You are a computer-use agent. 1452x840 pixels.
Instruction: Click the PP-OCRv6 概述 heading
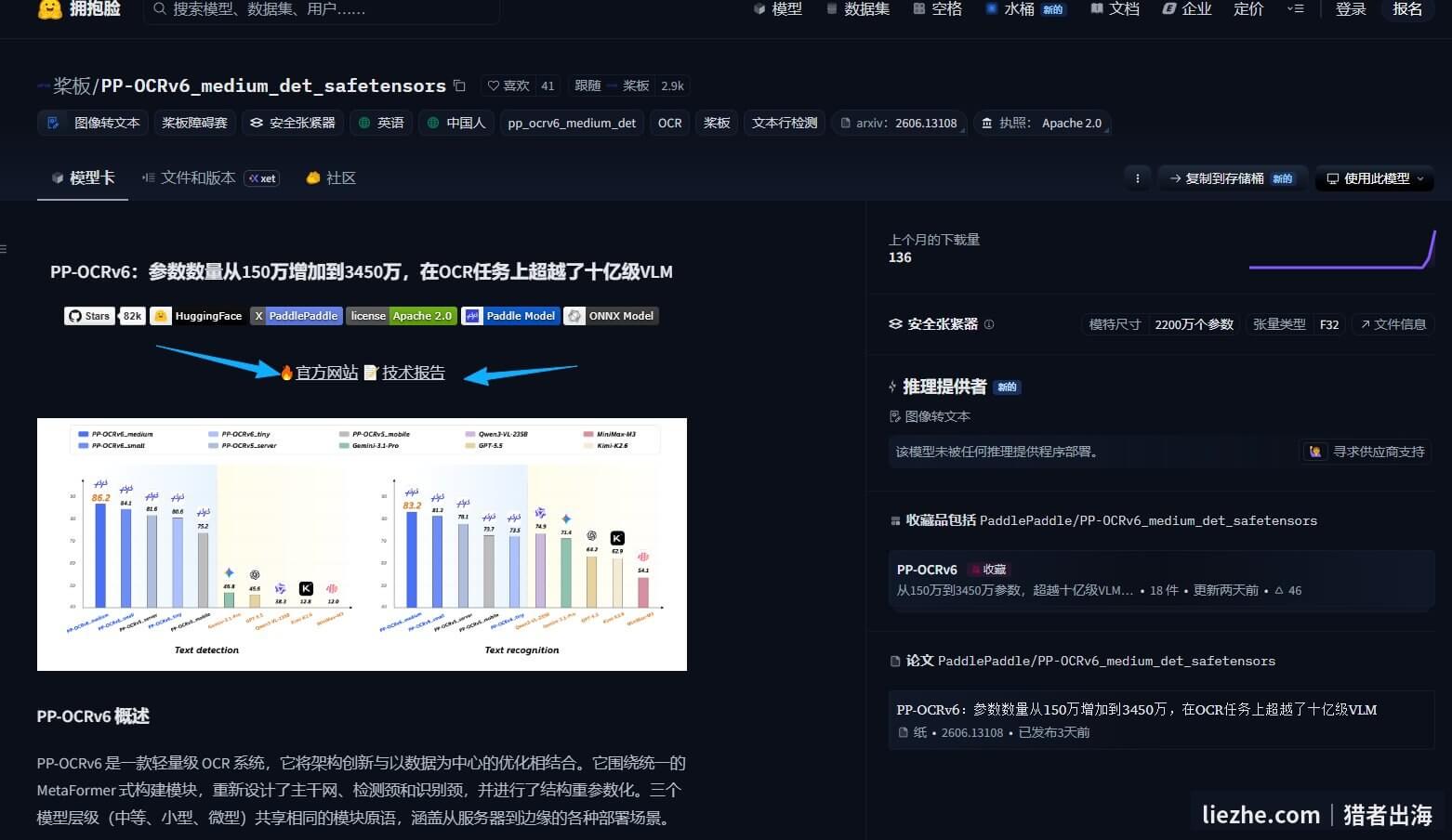(x=93, y=716)
